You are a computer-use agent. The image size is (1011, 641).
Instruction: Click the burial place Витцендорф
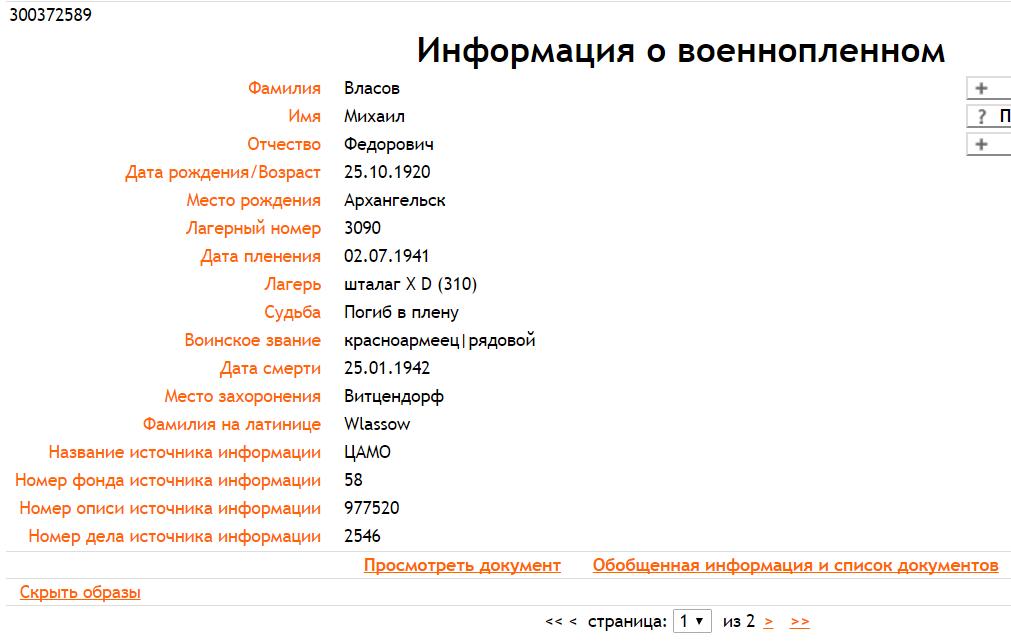pyautogui.click(x=393, y=396)
